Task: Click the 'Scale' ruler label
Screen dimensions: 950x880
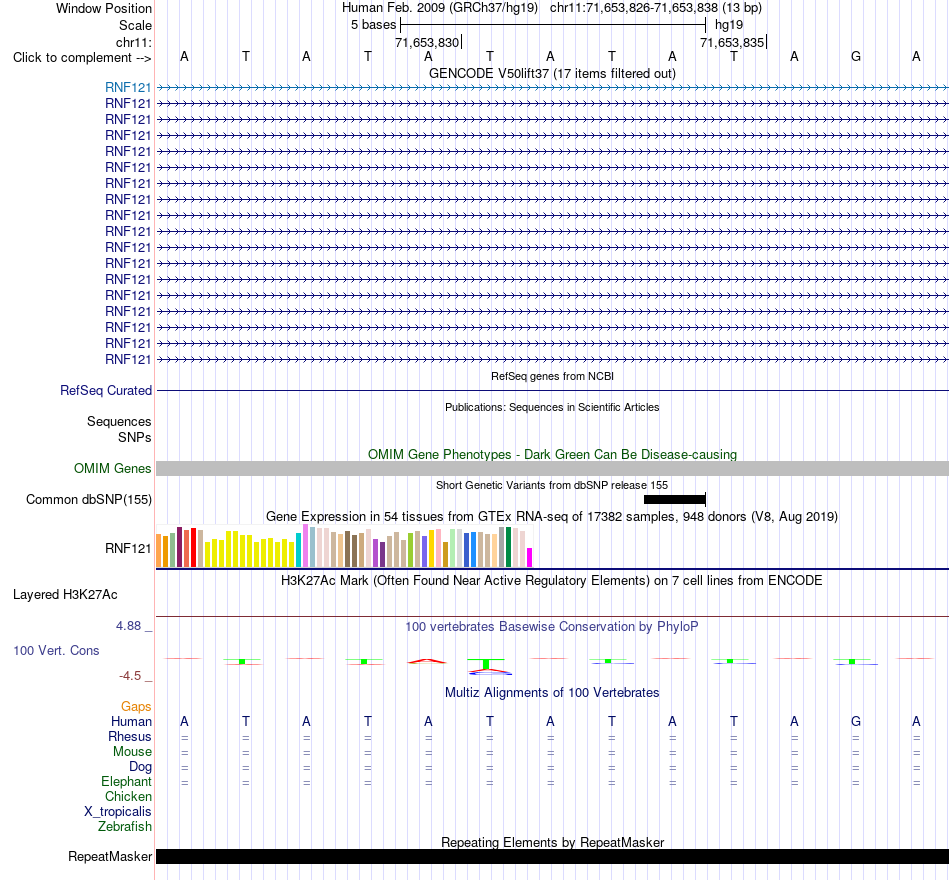Action: [x=135, y=25]
